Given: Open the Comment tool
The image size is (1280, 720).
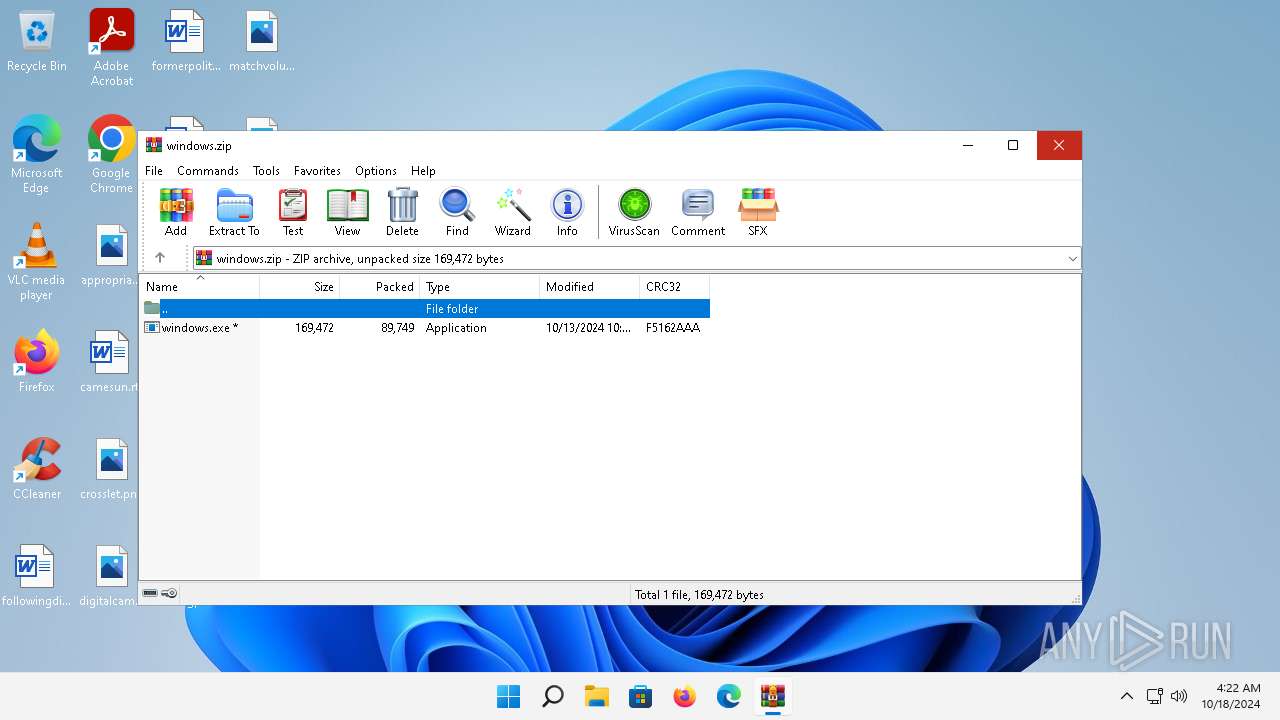Looking at the screenshot, I should click(698, 212).
